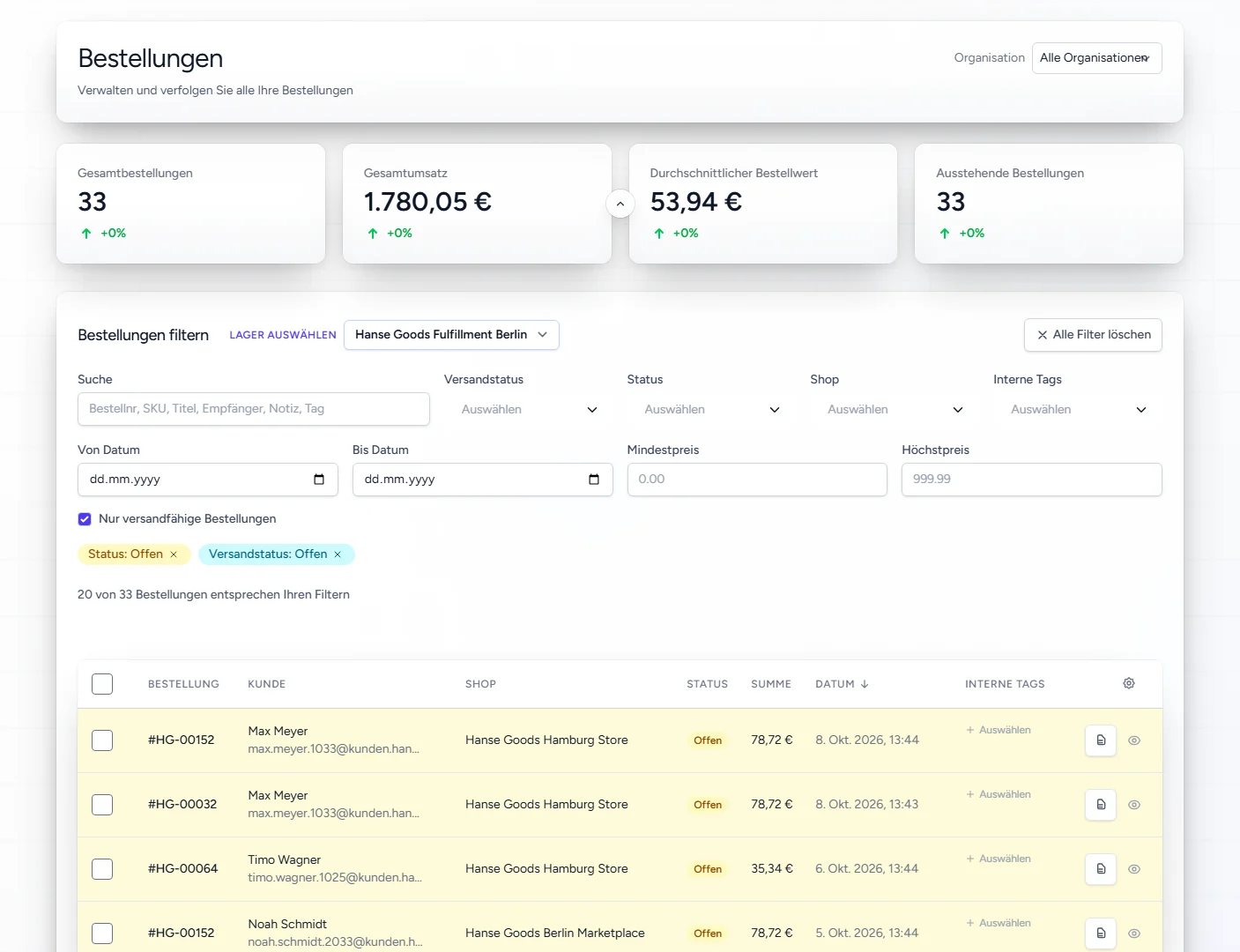The width and height of the screenshot is (1240, 952).
Task: Tick the select-all checkbox in the table header
Action: (102, 684)
